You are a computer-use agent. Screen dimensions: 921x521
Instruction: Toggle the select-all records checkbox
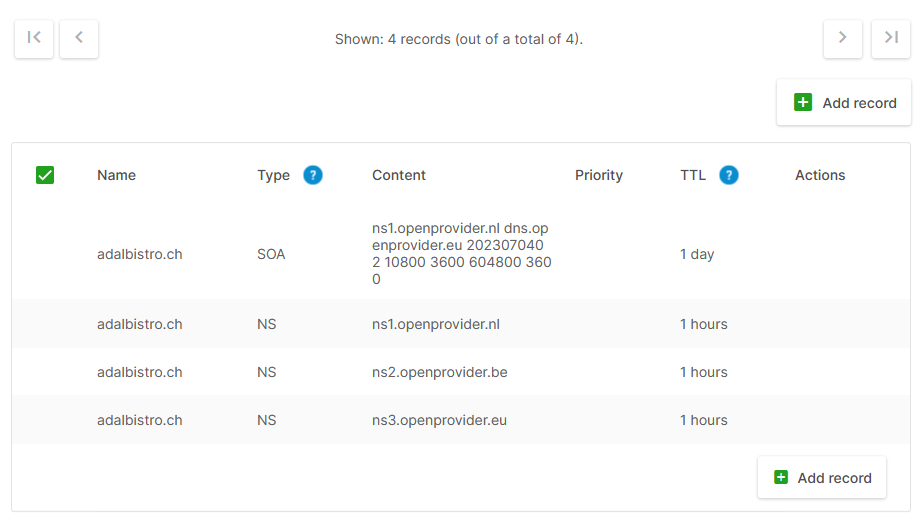(x=45, y=175)
